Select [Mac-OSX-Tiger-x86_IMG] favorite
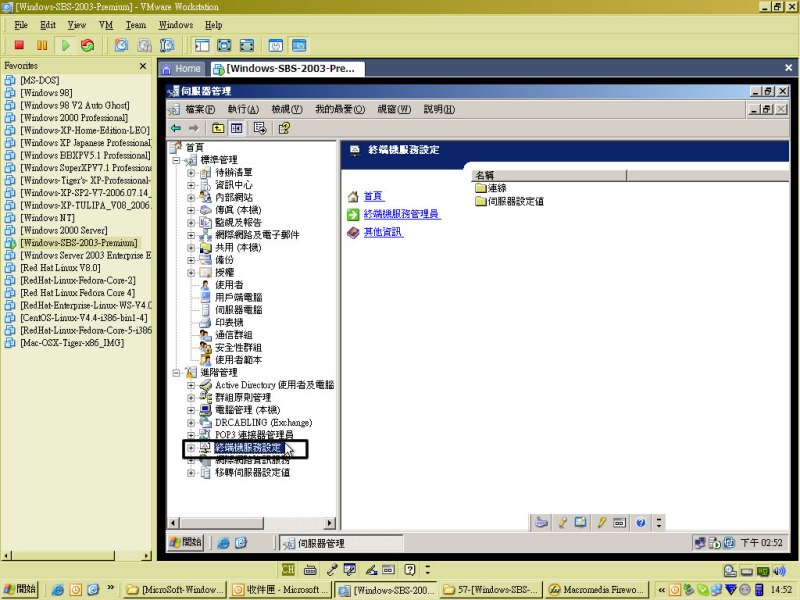The width and height of the screenshot is (800, 600). coord(72,343)
